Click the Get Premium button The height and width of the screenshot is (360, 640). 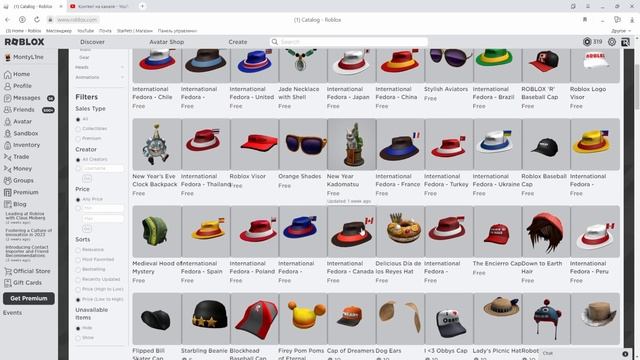29,298
